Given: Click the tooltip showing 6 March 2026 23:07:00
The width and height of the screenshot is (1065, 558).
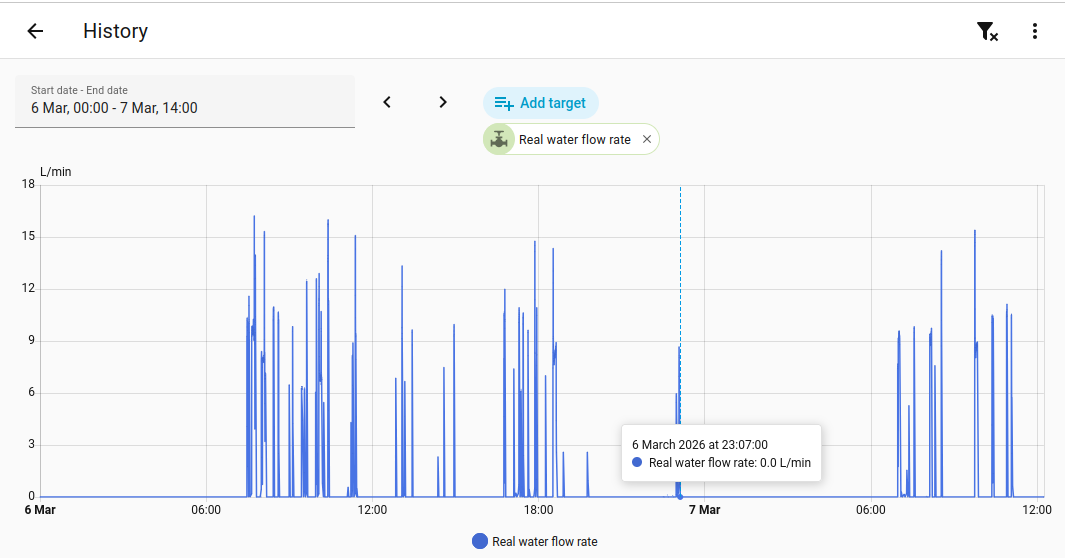Looking at the screenshot, I should coord(721,453).
